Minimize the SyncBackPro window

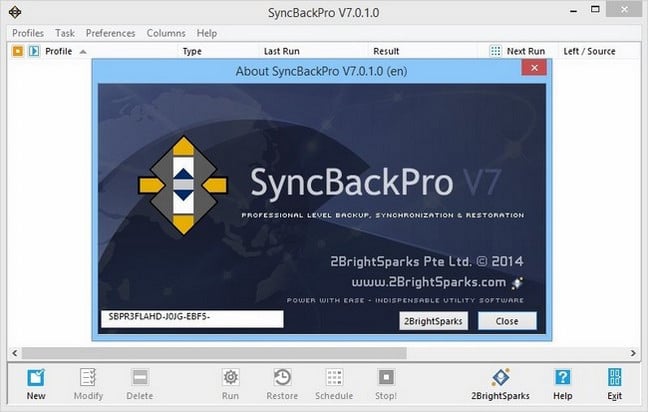573,10
